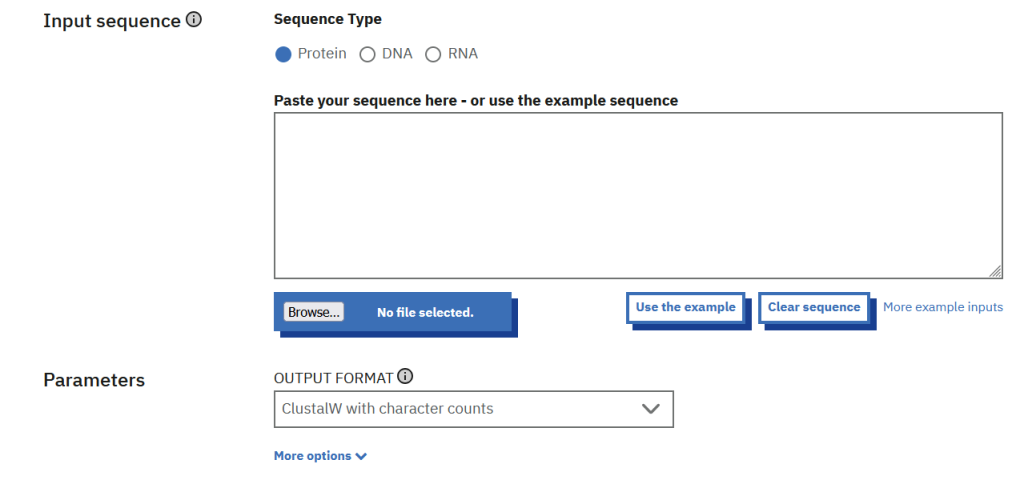Click the info icon beside Input sequence
Screen dimensions: 1024x484
tap(194, 19)
